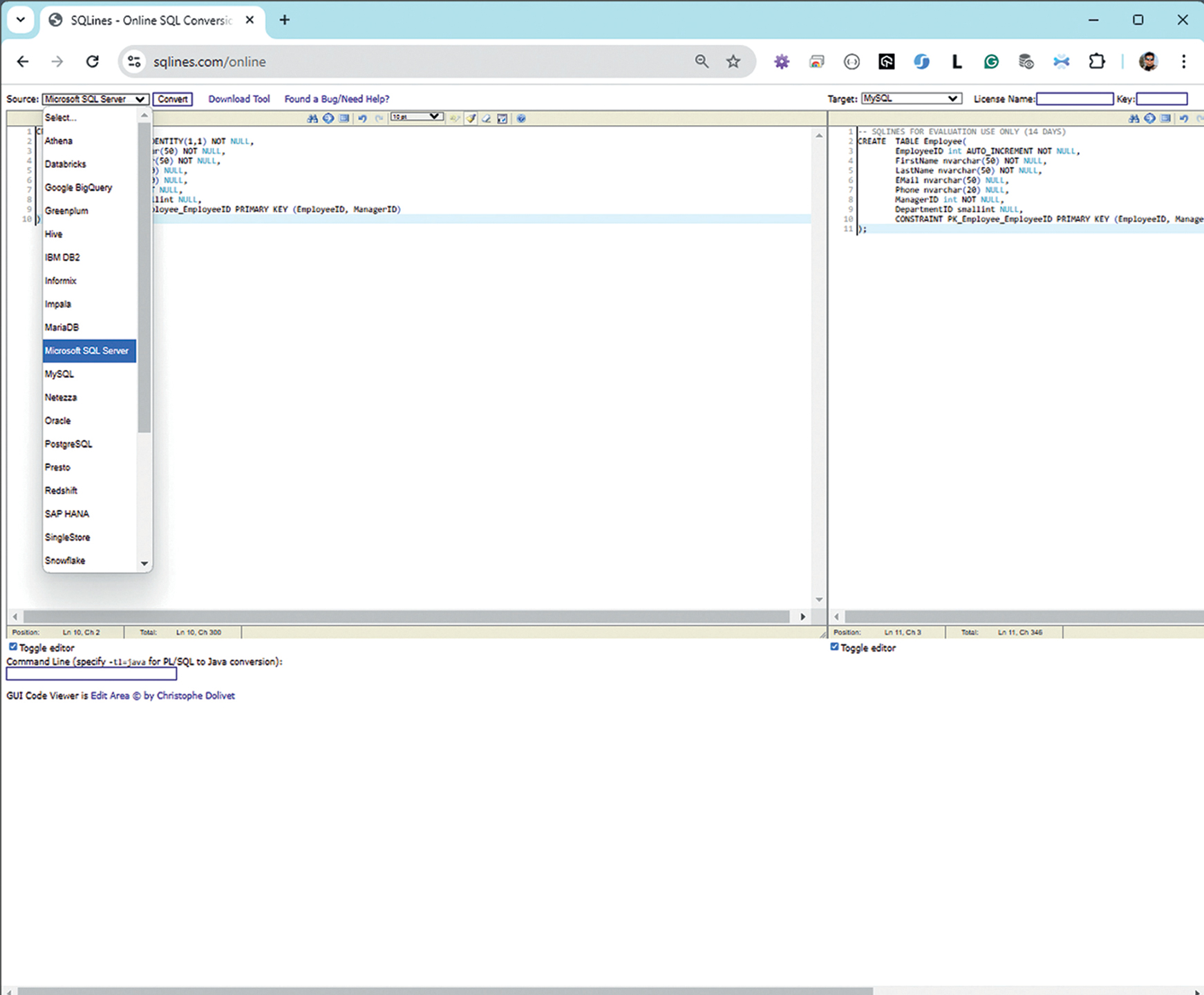Click the blue swirl S extension icon

pos(921,61)
